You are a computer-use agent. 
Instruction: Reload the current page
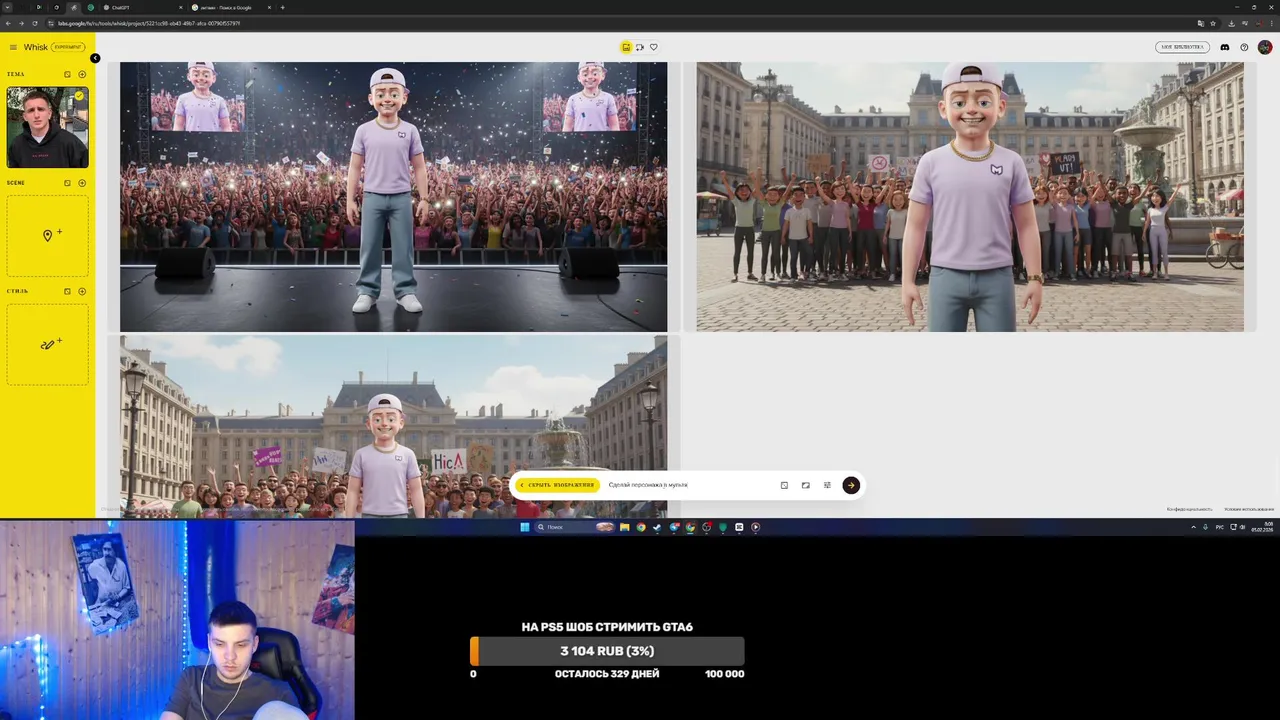[x=35, y=23]
